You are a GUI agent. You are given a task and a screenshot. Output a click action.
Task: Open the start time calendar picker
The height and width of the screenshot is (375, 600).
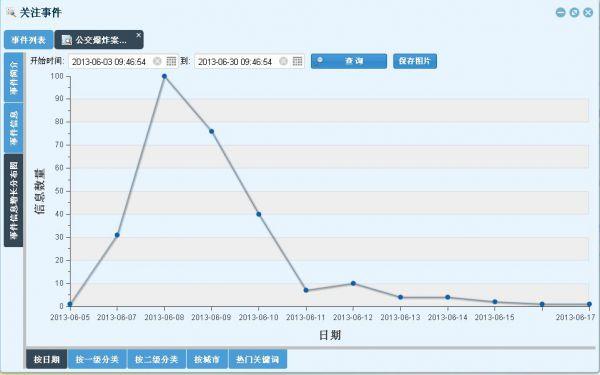point(171,61)
